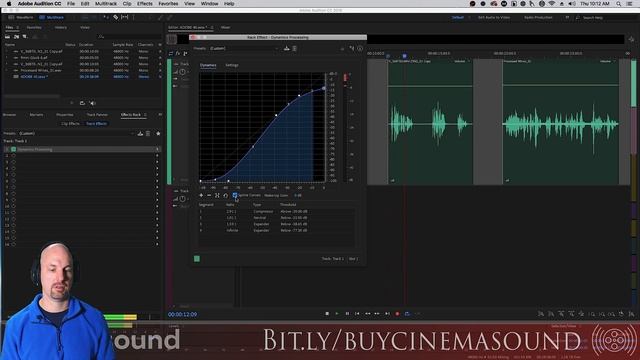Screen dimensions: 640x360
Task: Select Clip Effects in Effects Rack
Action: 70,123
